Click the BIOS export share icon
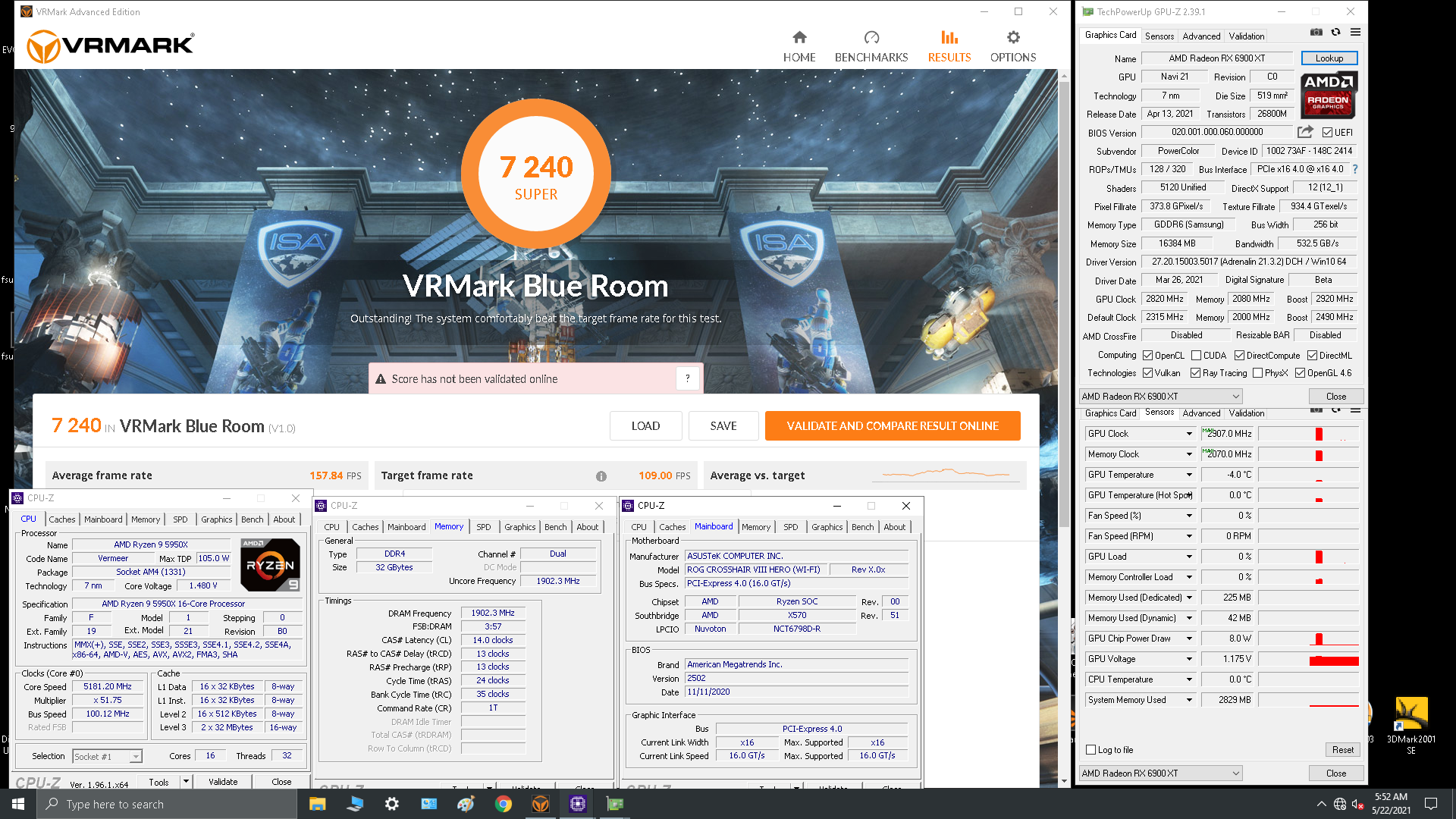The width and height of the screenshot is (1456, 819). [1305, 132]
